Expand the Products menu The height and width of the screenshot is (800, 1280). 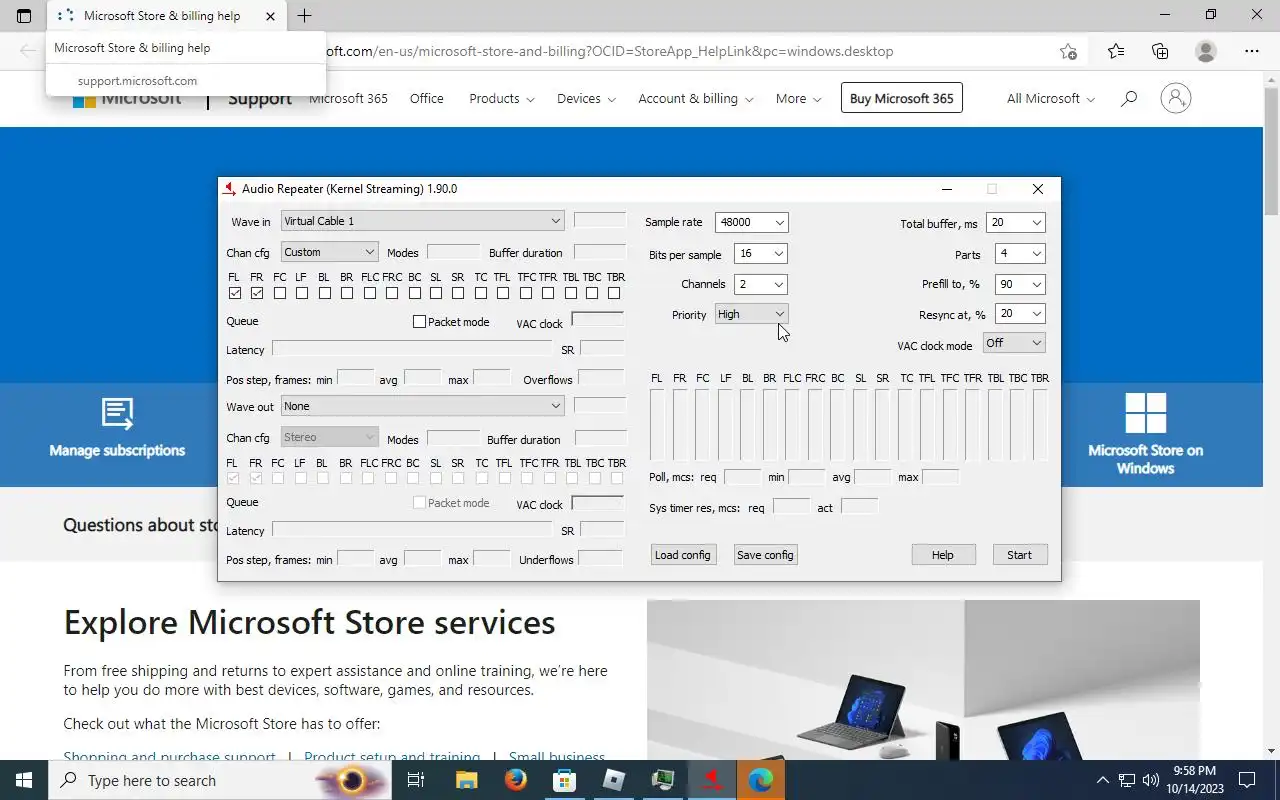(502, 98)
